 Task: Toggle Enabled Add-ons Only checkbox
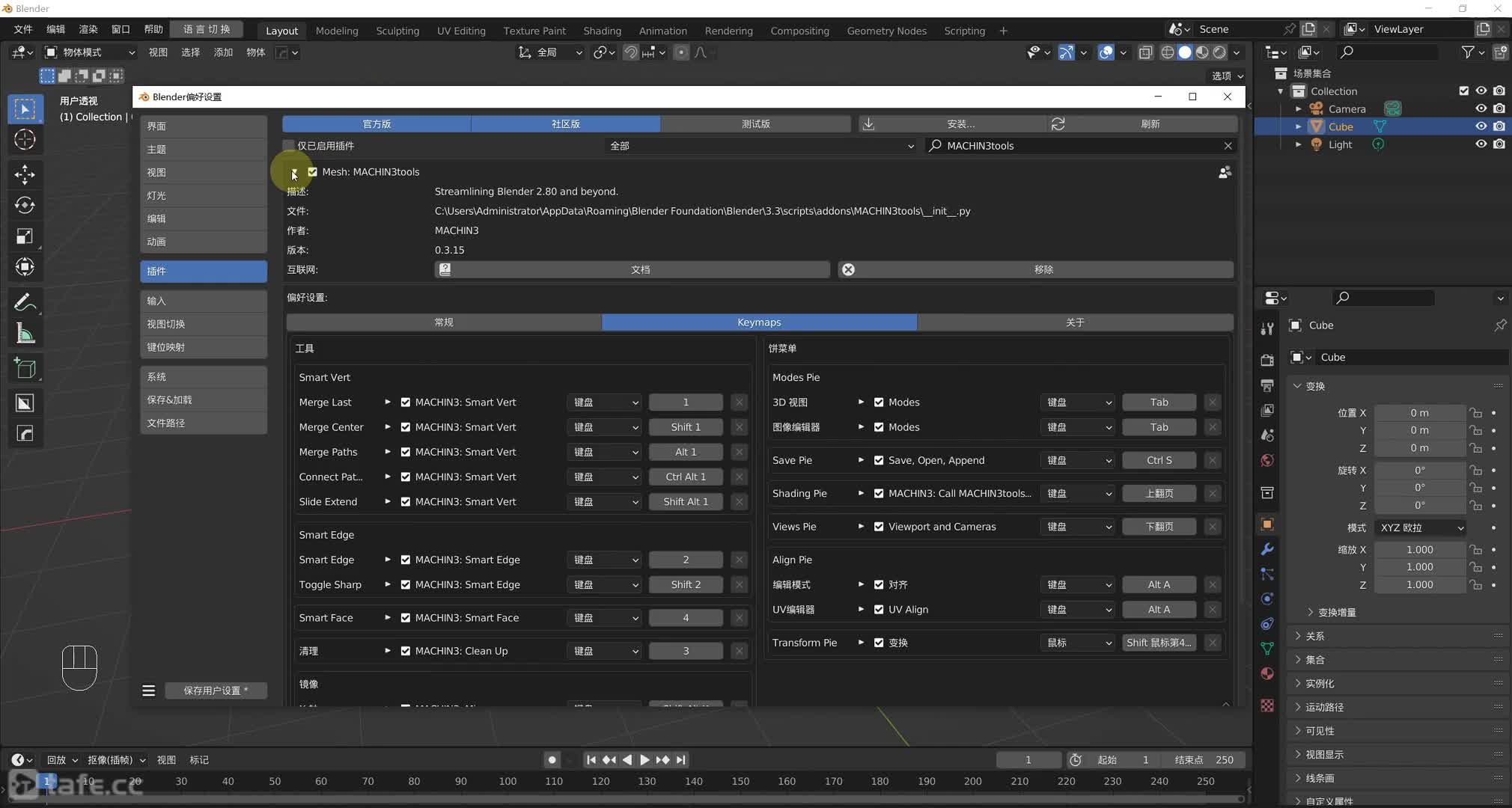coord(289,146)
